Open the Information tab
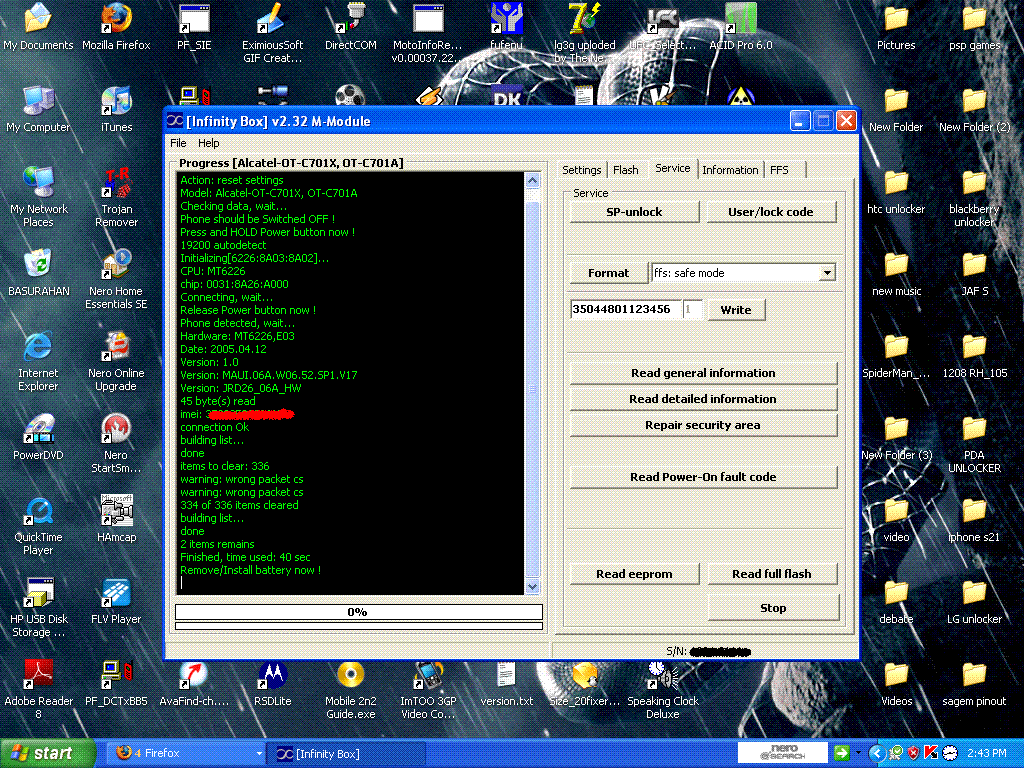The height and width of the screenshot is (768, 1024). (730, 170)
